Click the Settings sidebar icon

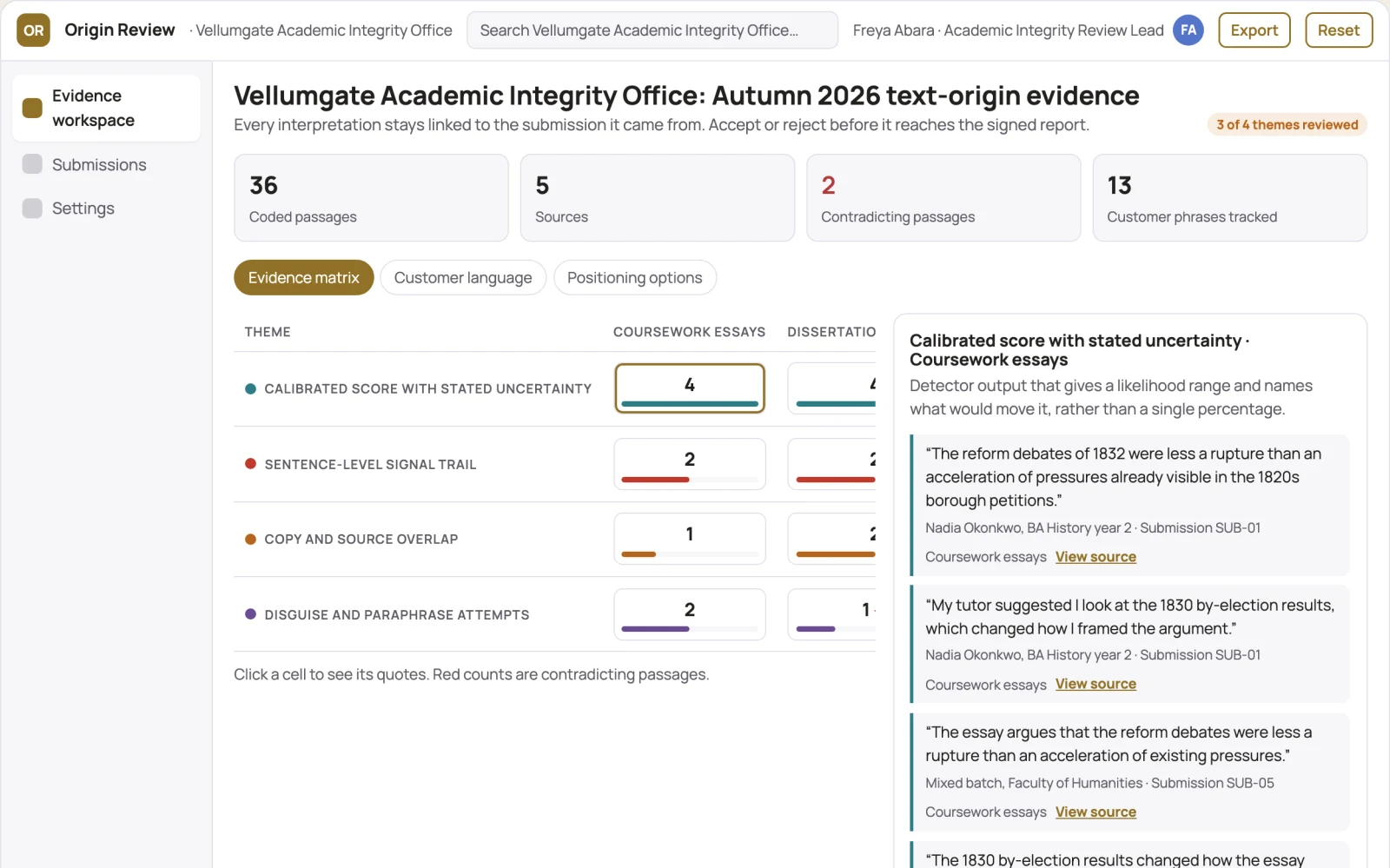point(32,208)
